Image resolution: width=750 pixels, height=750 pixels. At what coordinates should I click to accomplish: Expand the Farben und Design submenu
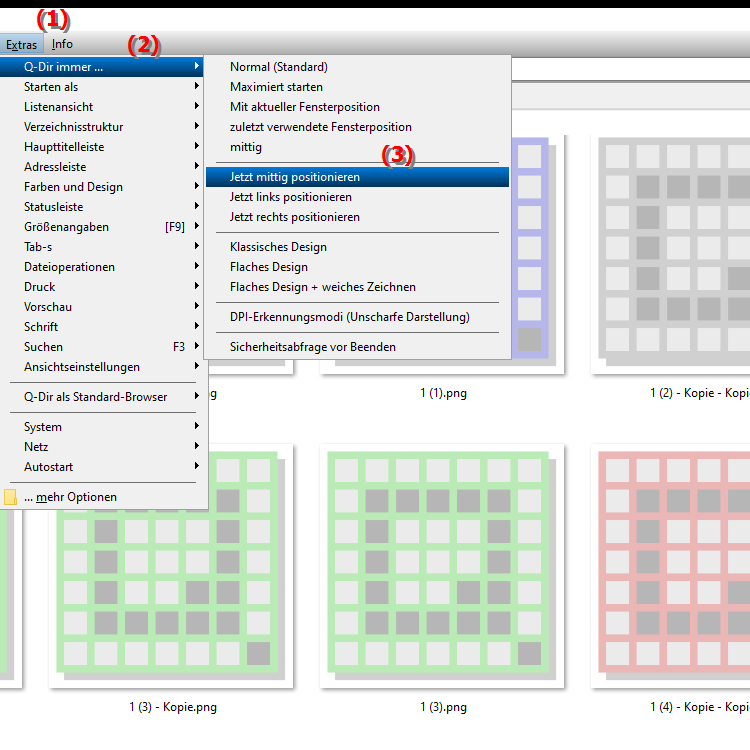click(73, 187)
